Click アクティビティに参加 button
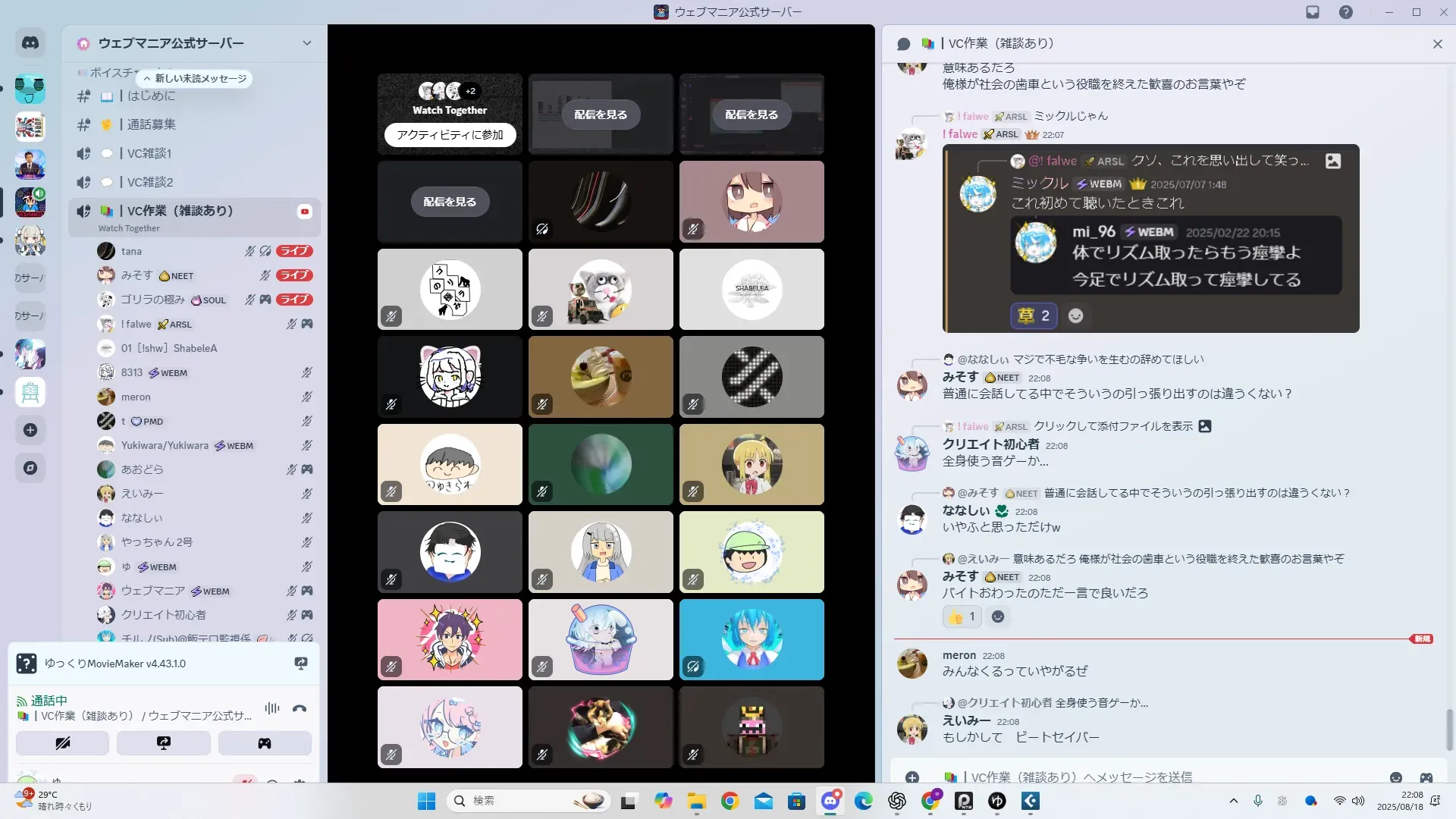Image resolution: width=1456 pixels, height=819 pixels. [450, 135]
